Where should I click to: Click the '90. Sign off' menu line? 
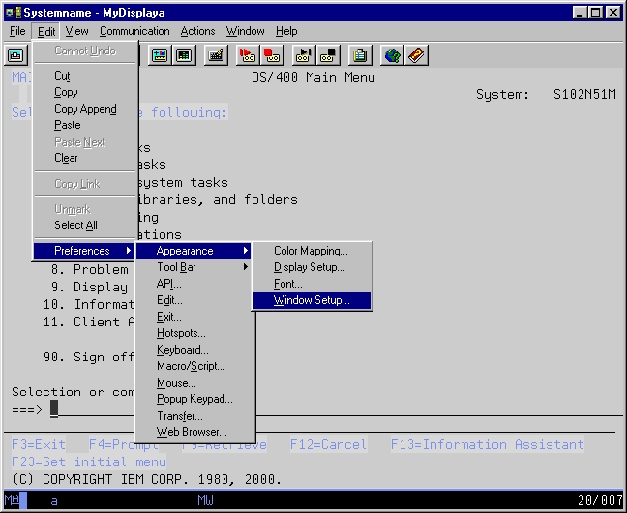click(89, 357)
